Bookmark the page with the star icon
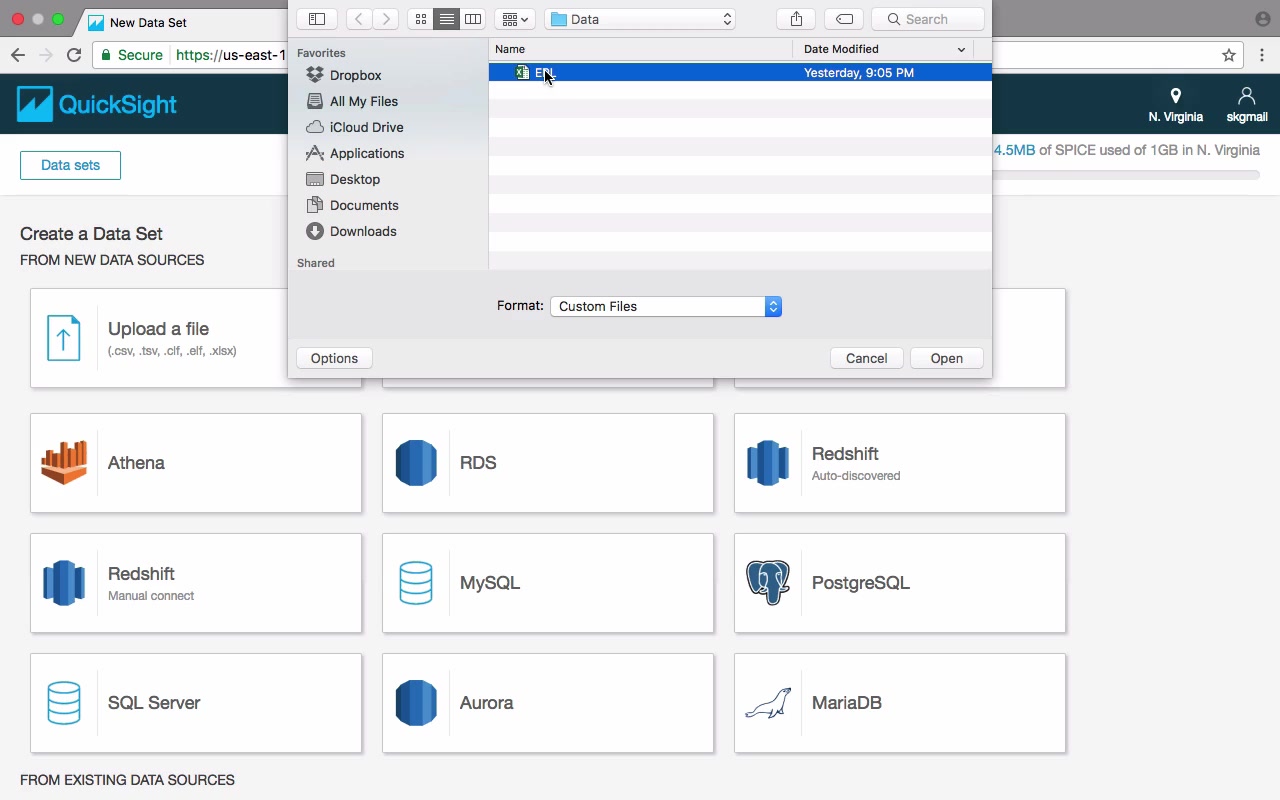The image size is (1280, 800). 1229,55
